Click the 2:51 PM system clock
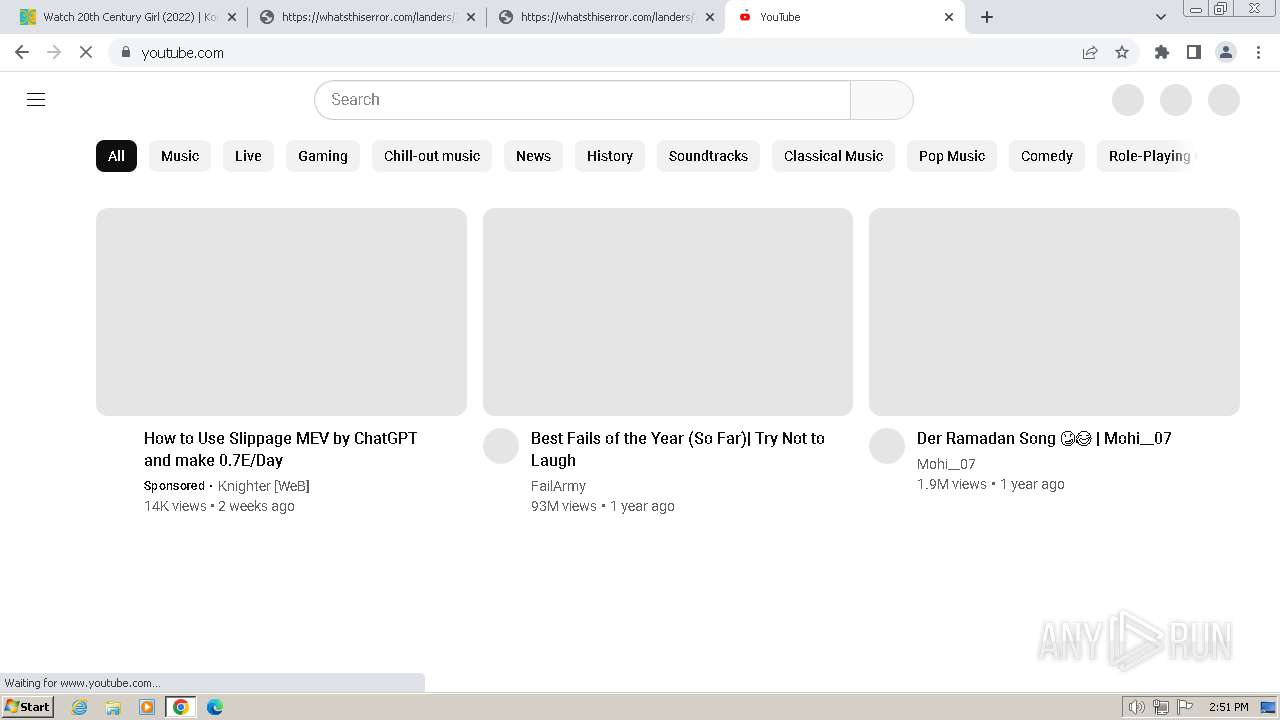 1228,707
